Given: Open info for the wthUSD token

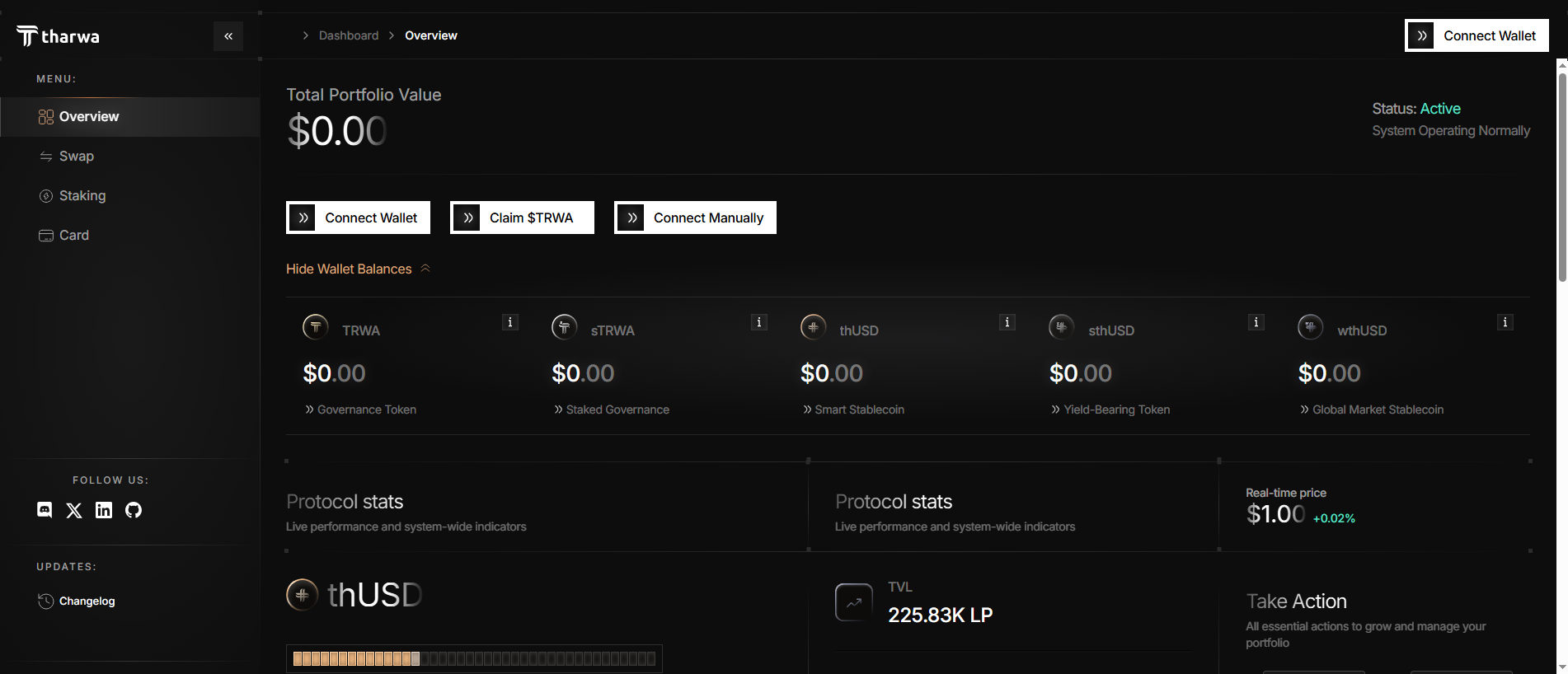Looking at the screenshot, I should coord(1505,322).
